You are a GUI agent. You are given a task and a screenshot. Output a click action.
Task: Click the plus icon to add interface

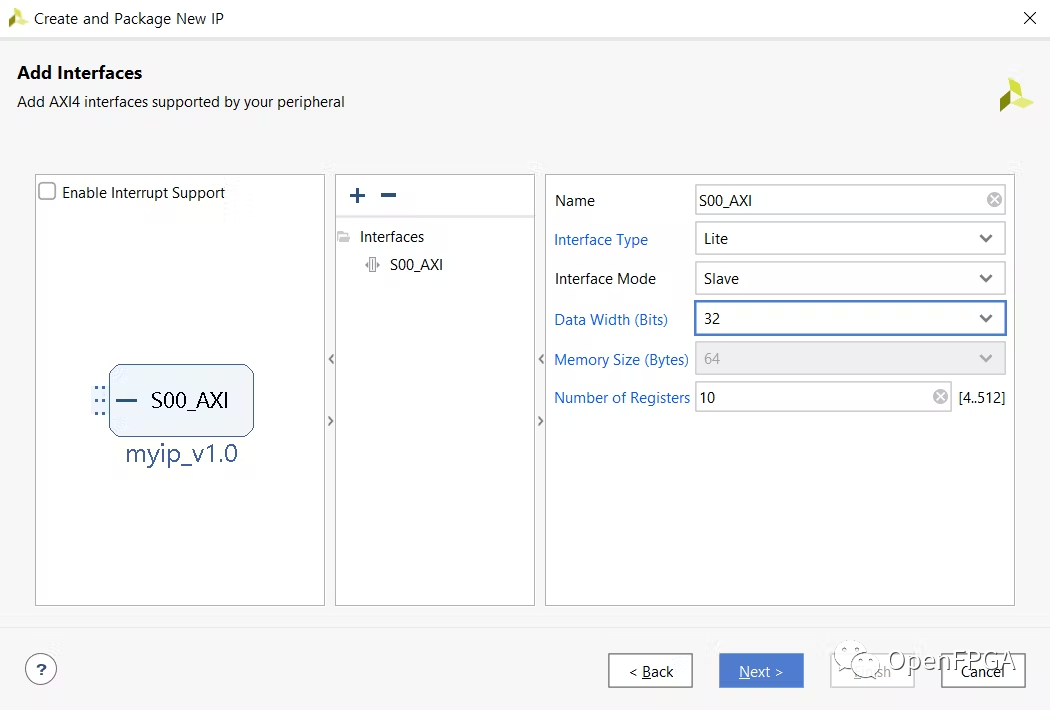pyautogui.click(x=357, y=196)
